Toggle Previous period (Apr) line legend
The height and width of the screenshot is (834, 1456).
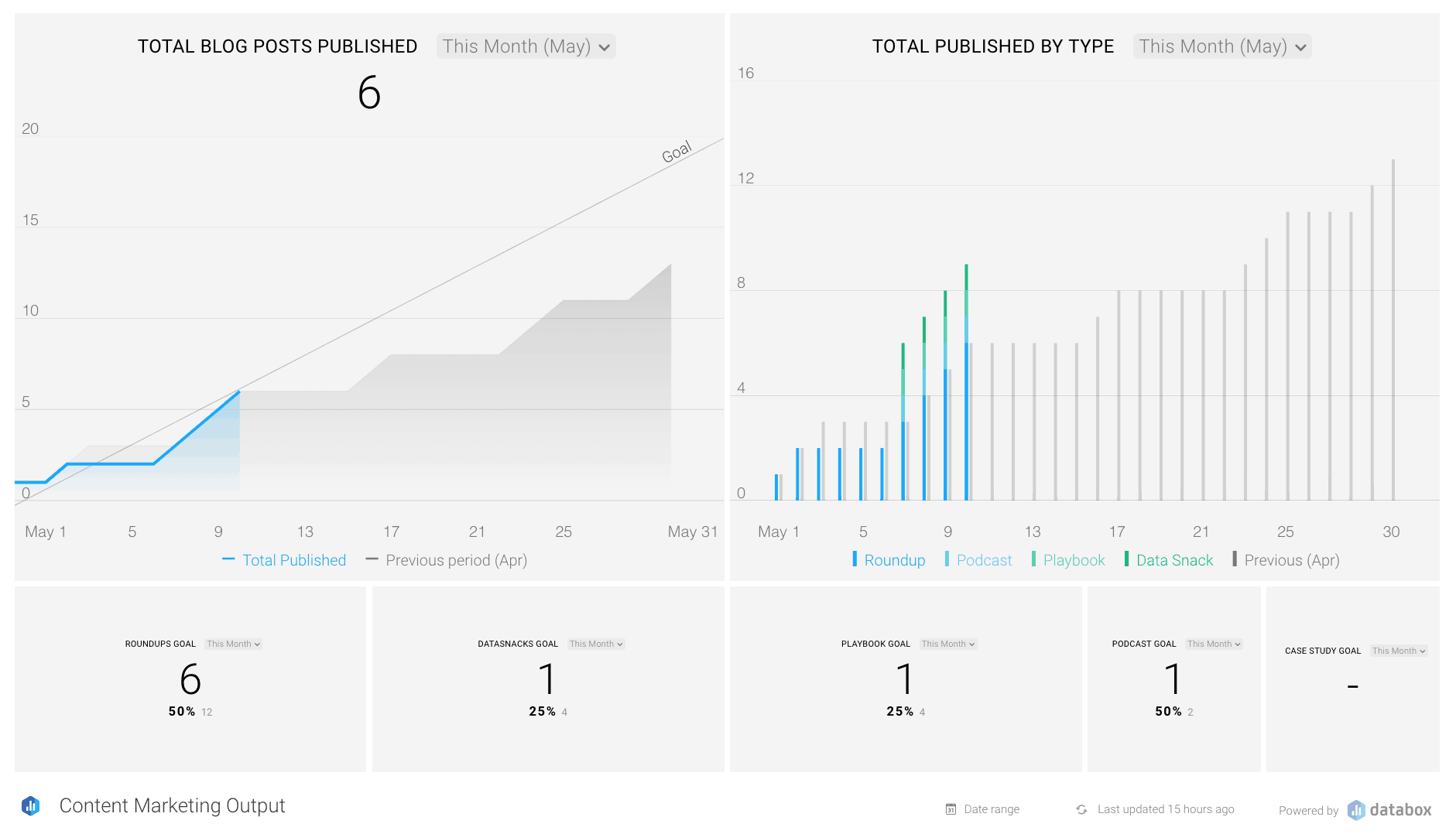(447, 560)
